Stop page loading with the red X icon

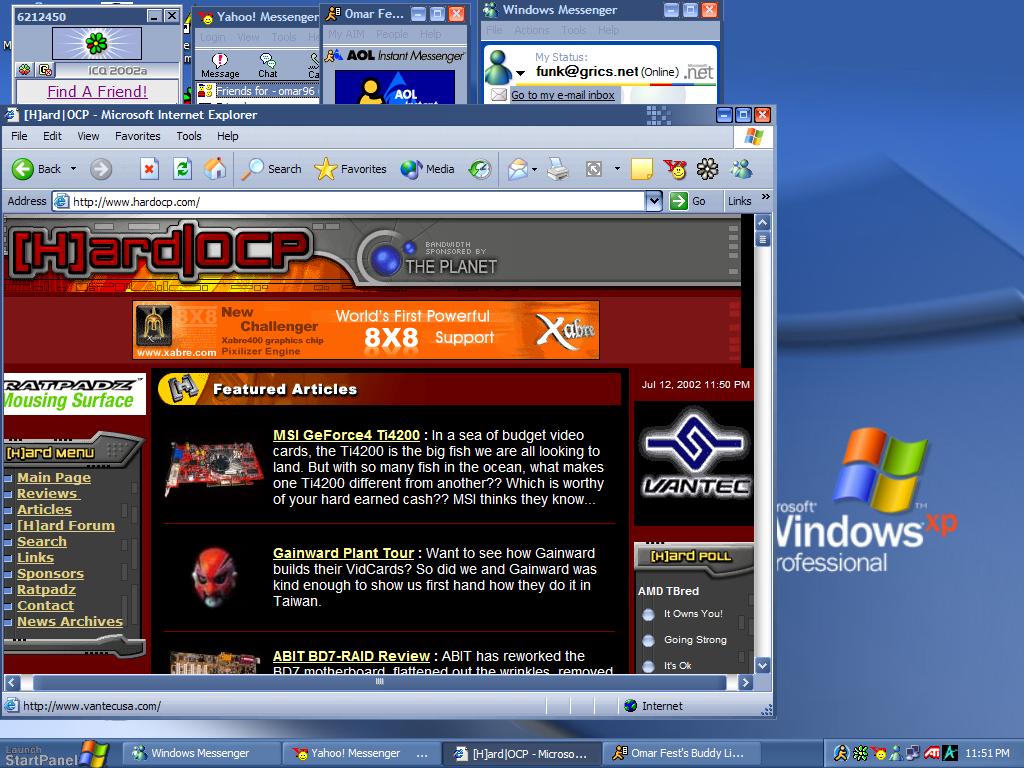click(x=149, y=169)
